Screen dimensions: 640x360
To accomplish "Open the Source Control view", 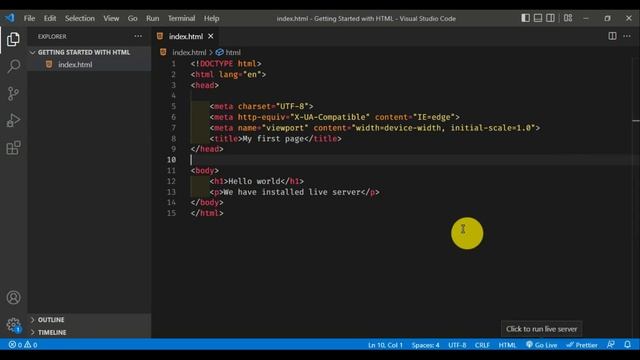I will click(x=13, y=93).
